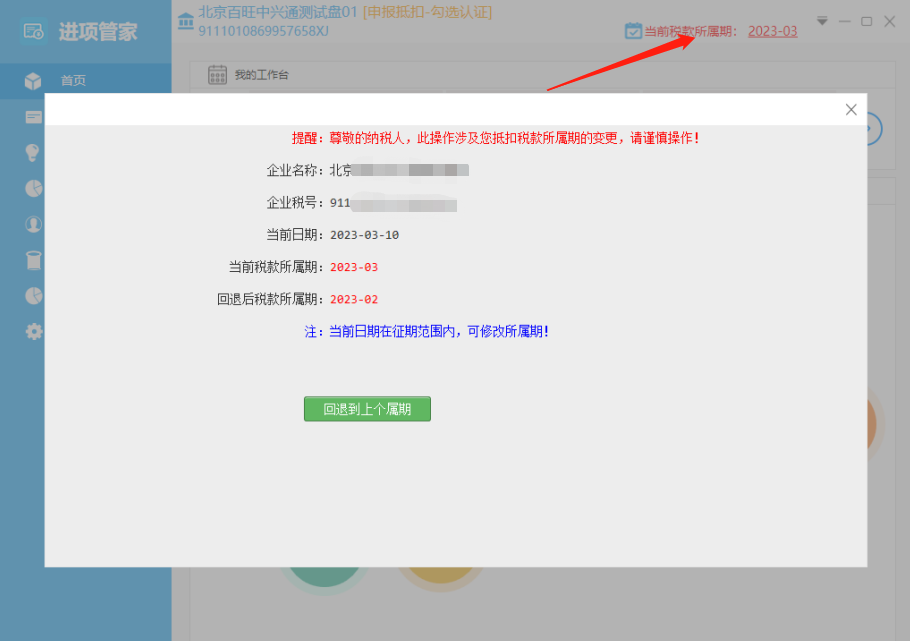Open the settings gear icon in sidebar
This screenshot has width=910, height=641.
click(x=34, y=331)
